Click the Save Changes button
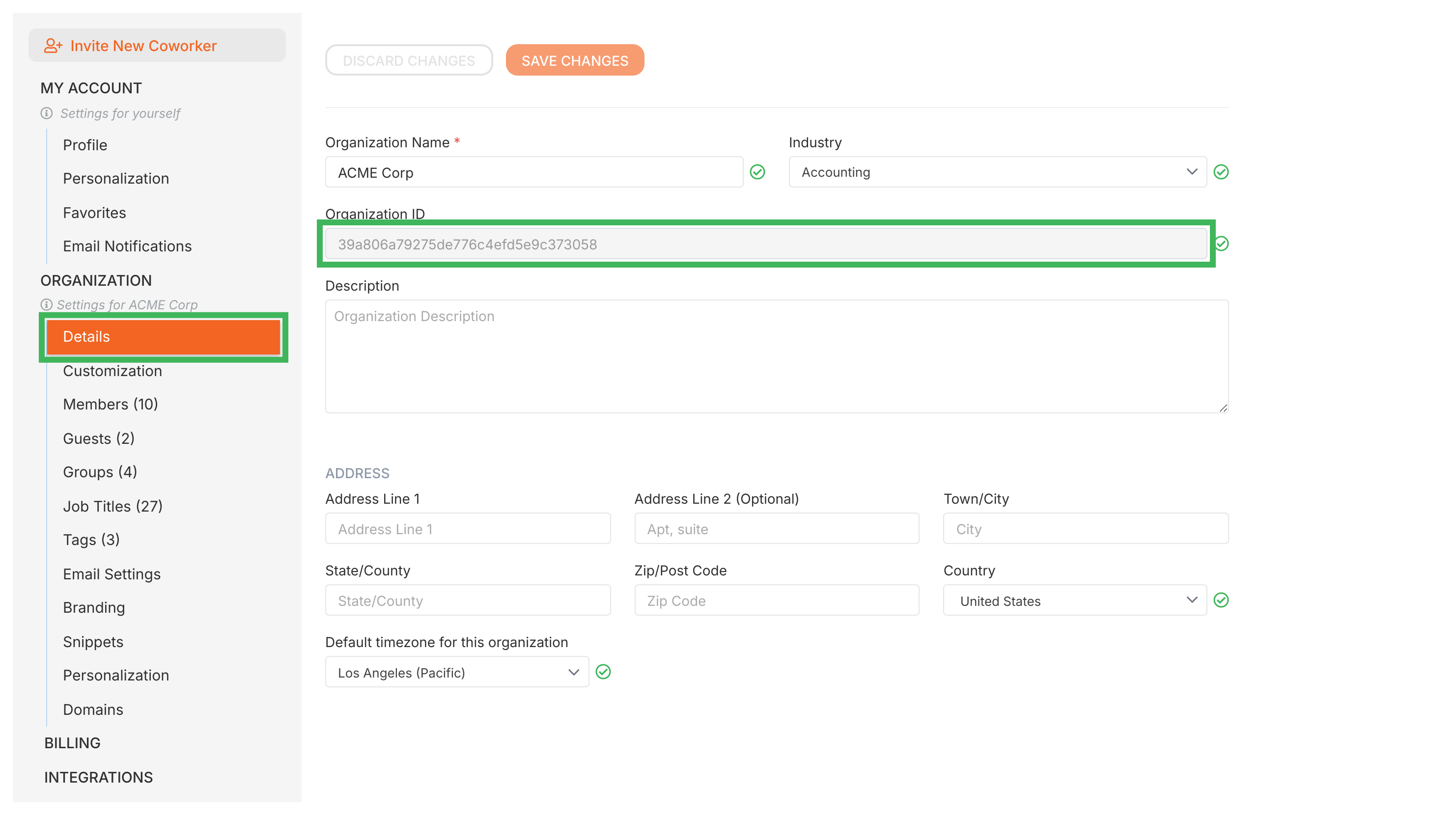 (x=575, y=60)
